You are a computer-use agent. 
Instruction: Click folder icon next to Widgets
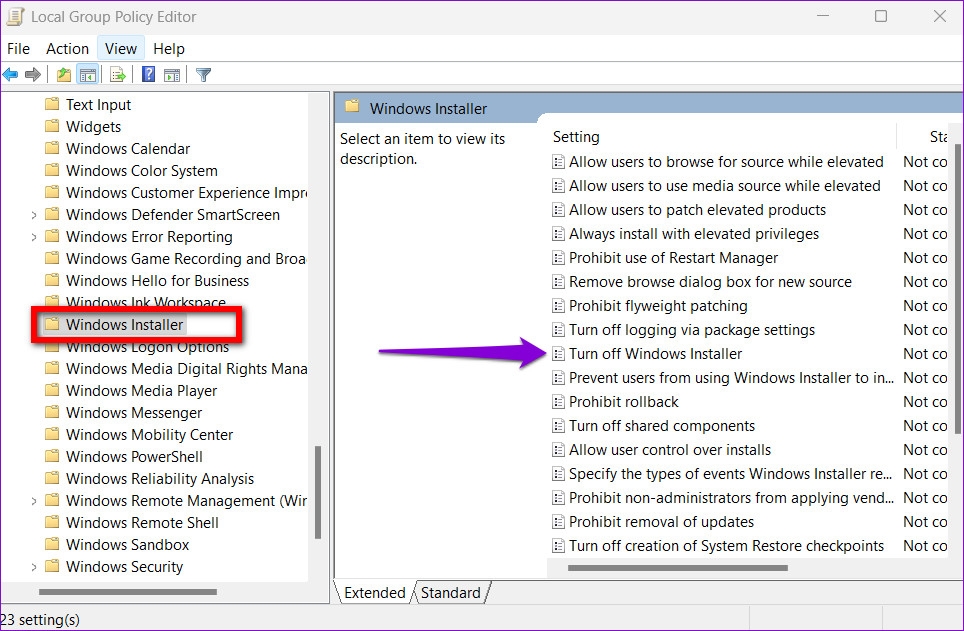52,126
